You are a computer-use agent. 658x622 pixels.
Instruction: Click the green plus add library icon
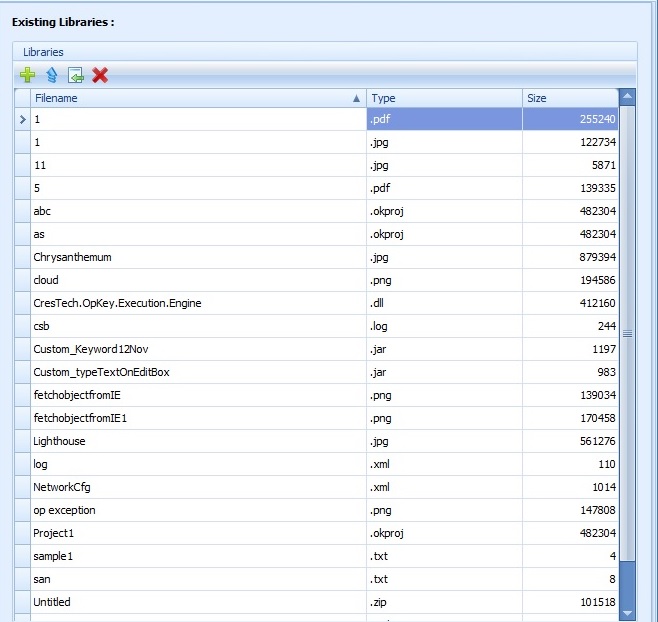click(x=28, y=75)
